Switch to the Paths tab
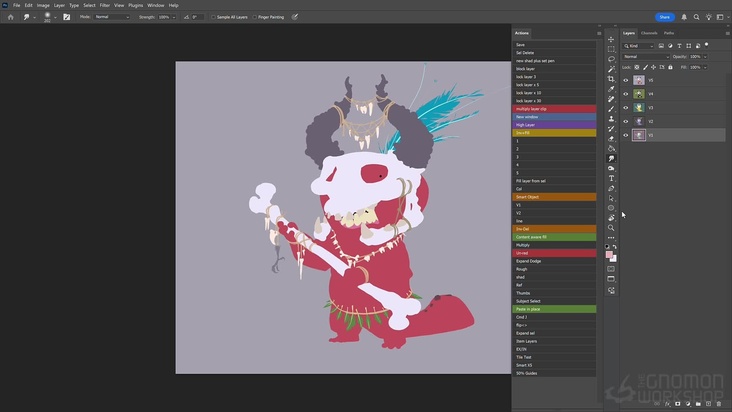Image resolution: width=732 pixels, height=412 pixels. 669,33
